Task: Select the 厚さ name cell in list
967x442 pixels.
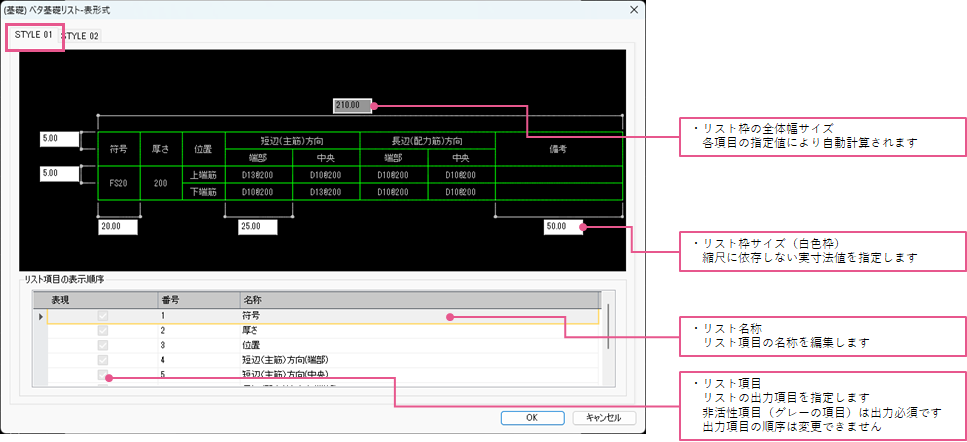Action: click(419, 330)
